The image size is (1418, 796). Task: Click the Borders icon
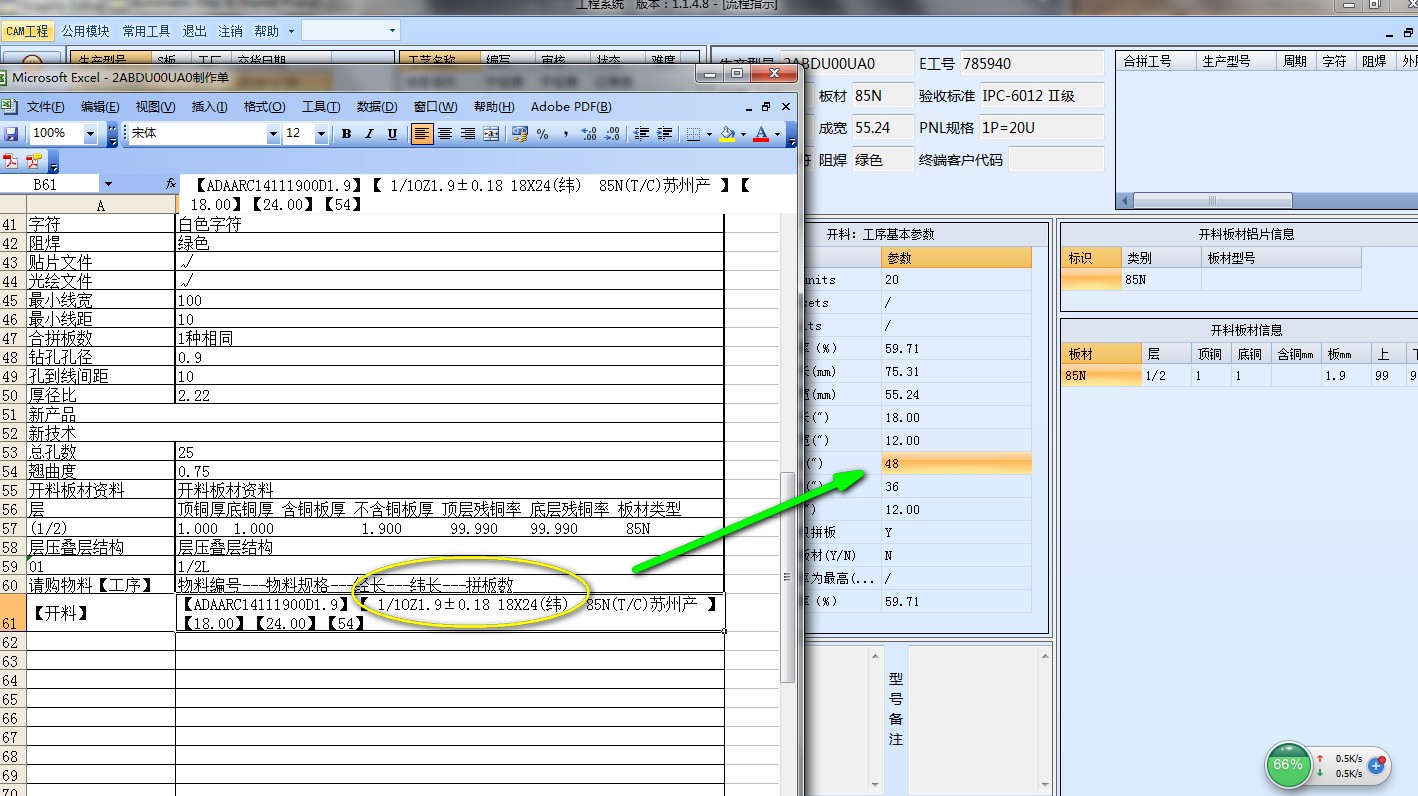[694, 134]
